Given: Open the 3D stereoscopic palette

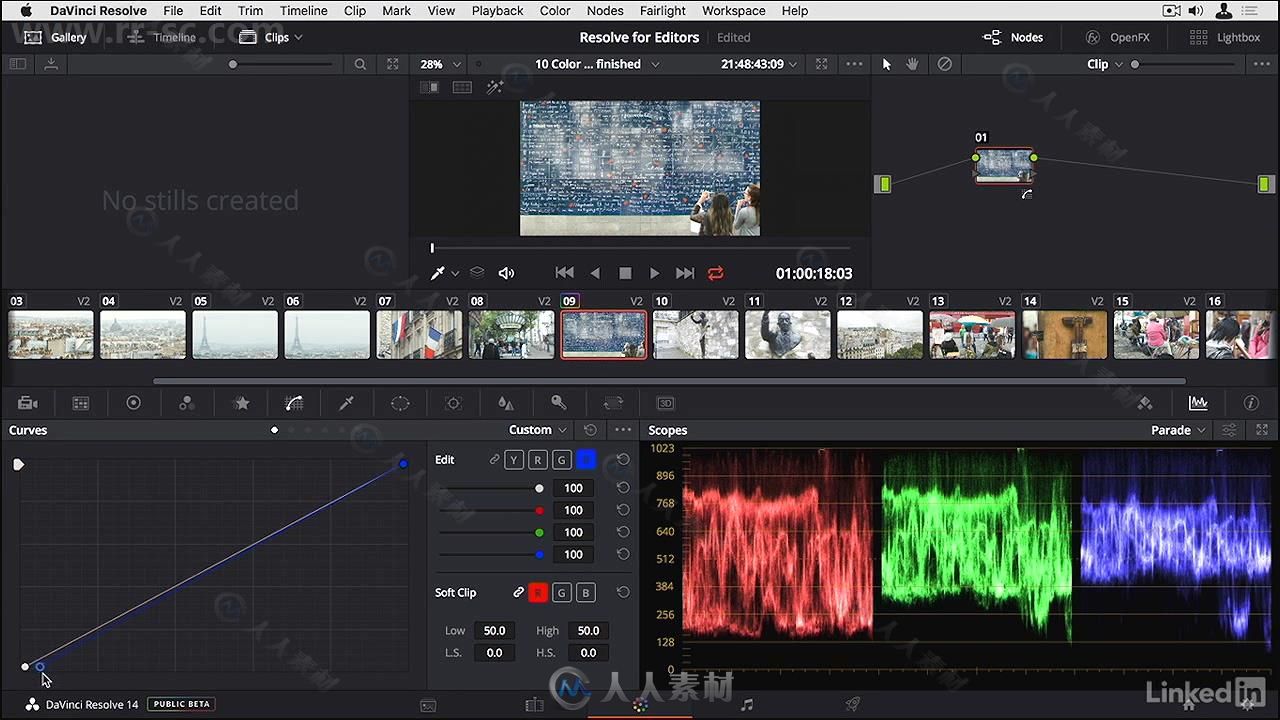Looking at the screenshot, I should pyautogui.click(x=665, y=403).
